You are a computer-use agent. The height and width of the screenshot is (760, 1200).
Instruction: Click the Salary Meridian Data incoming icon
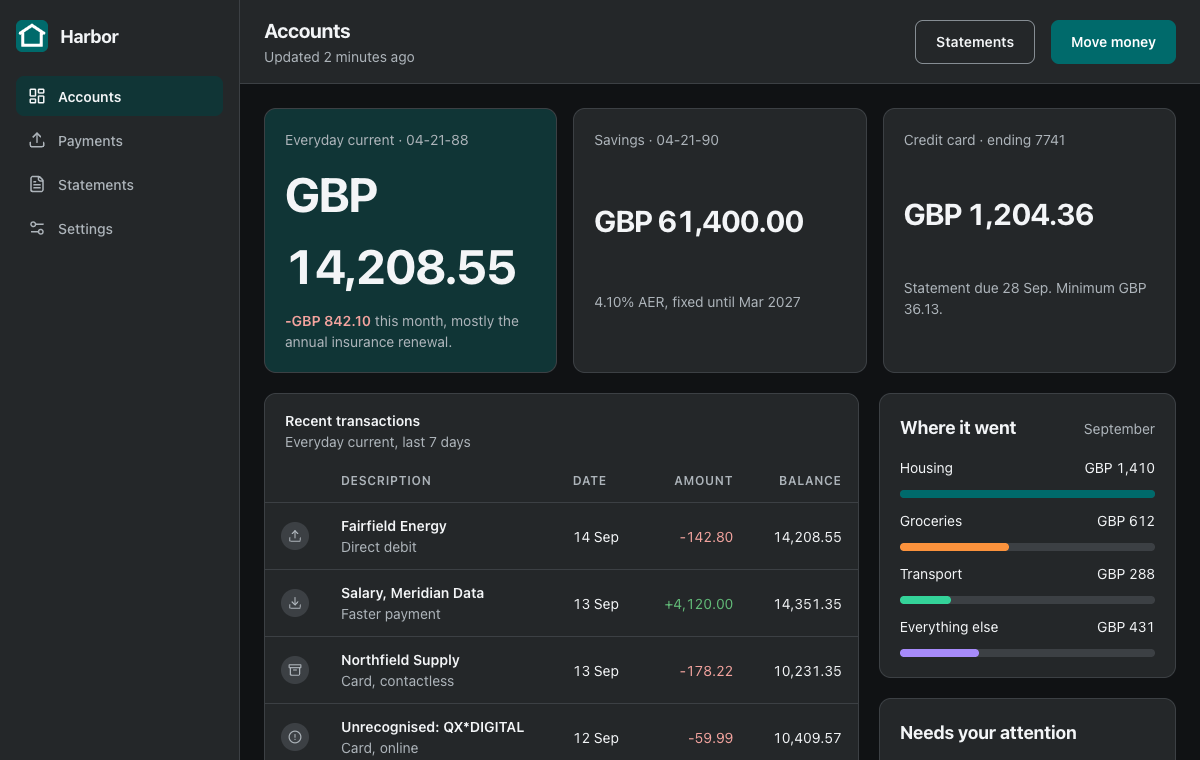coord(295,603)
